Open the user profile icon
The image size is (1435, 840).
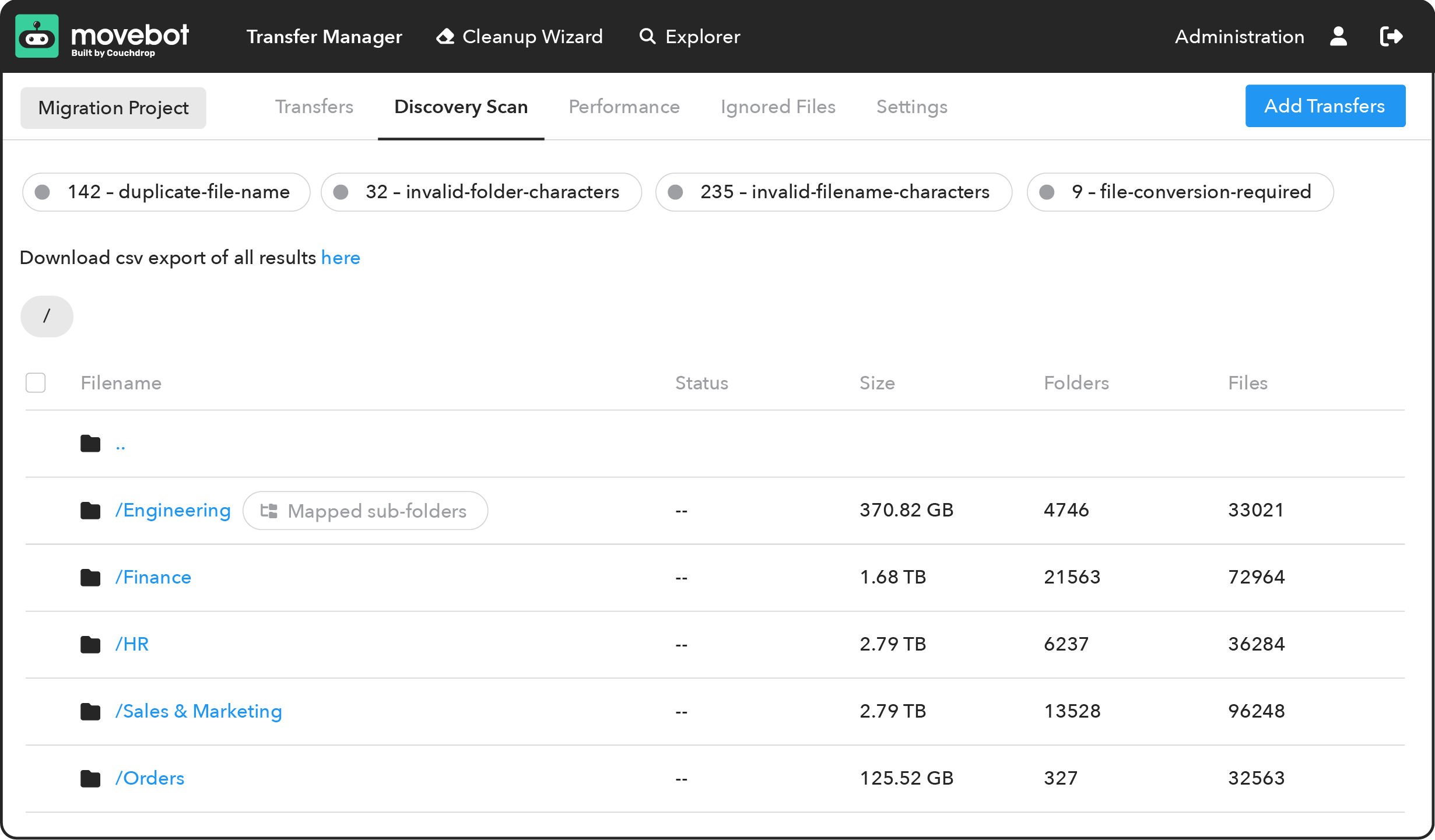coord(1338,36)
